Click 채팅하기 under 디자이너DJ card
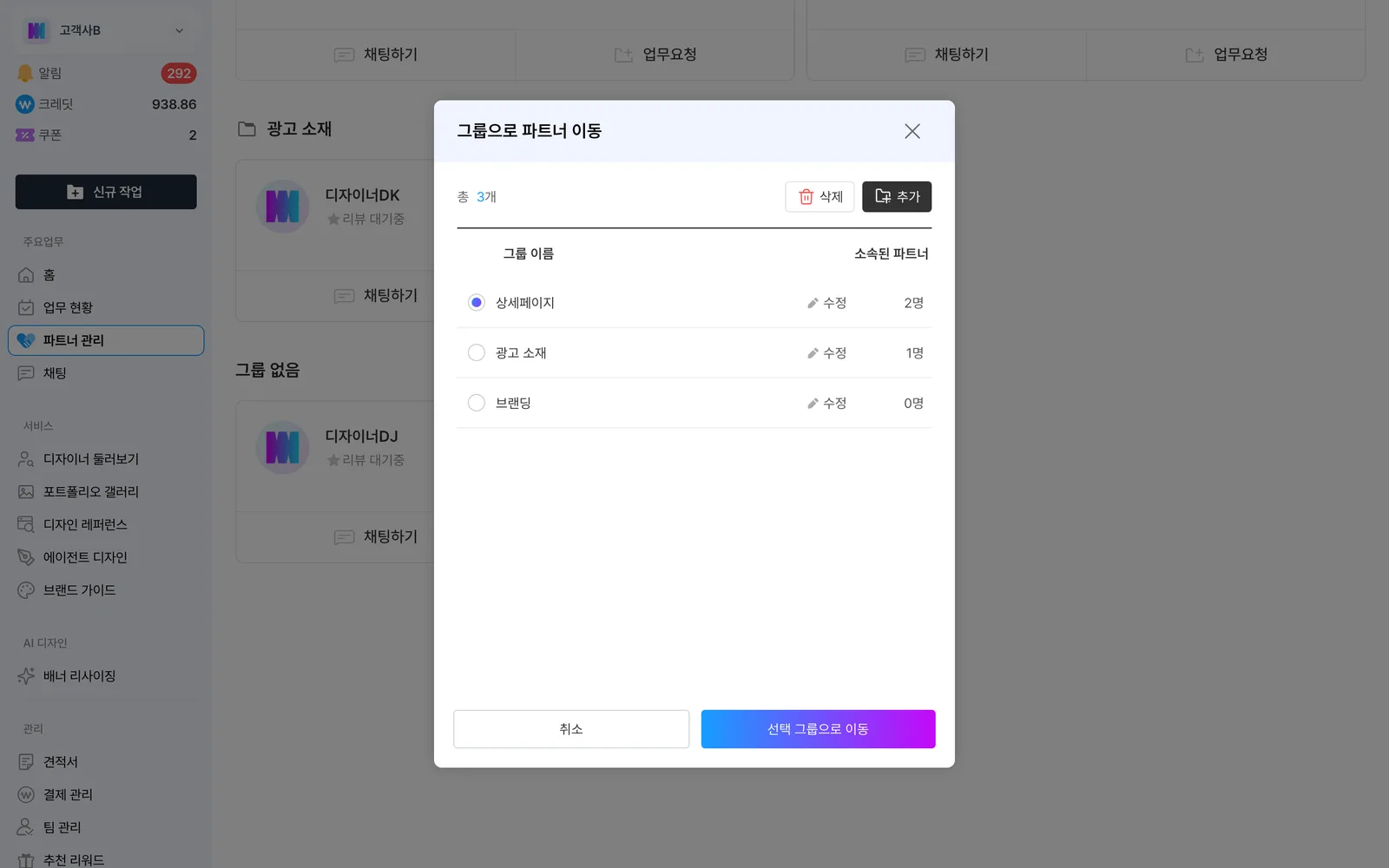This screenshot has width=1389, height=868. pyautogui.click(x=376, y=537)
